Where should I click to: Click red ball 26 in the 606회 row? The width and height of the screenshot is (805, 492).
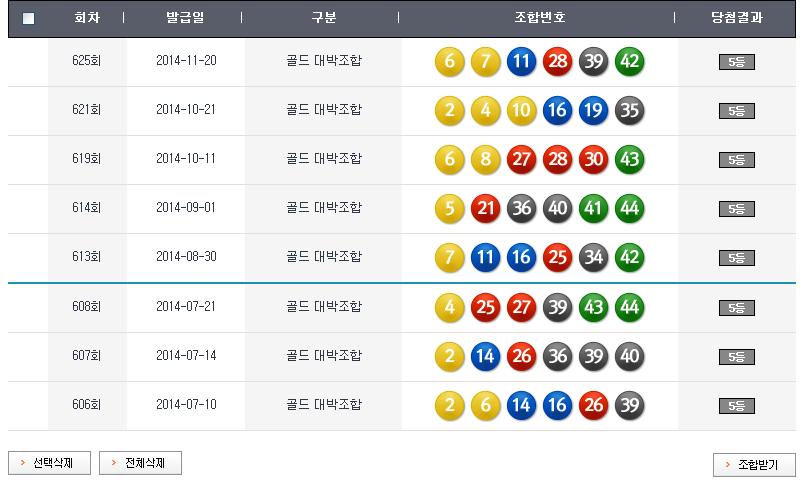pyautogui.click(x=594, y=405)
